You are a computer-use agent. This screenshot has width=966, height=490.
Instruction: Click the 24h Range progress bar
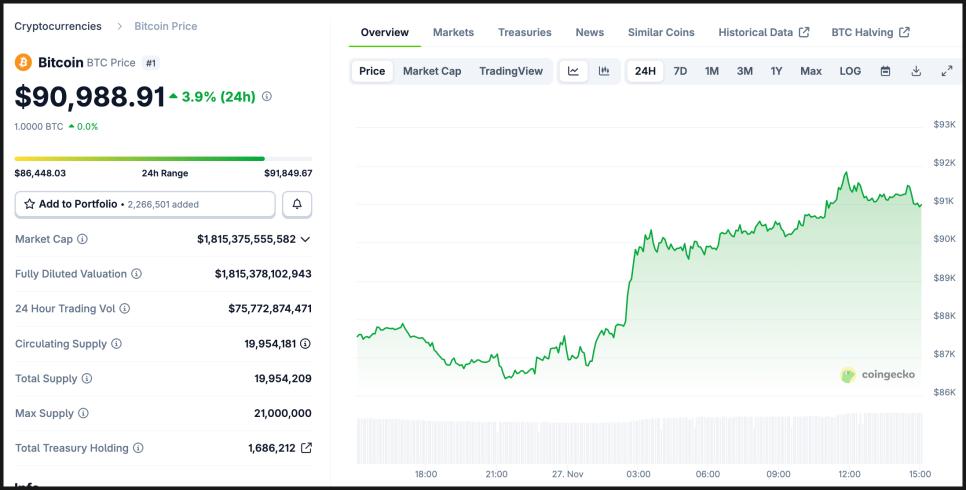click(163, 158)
